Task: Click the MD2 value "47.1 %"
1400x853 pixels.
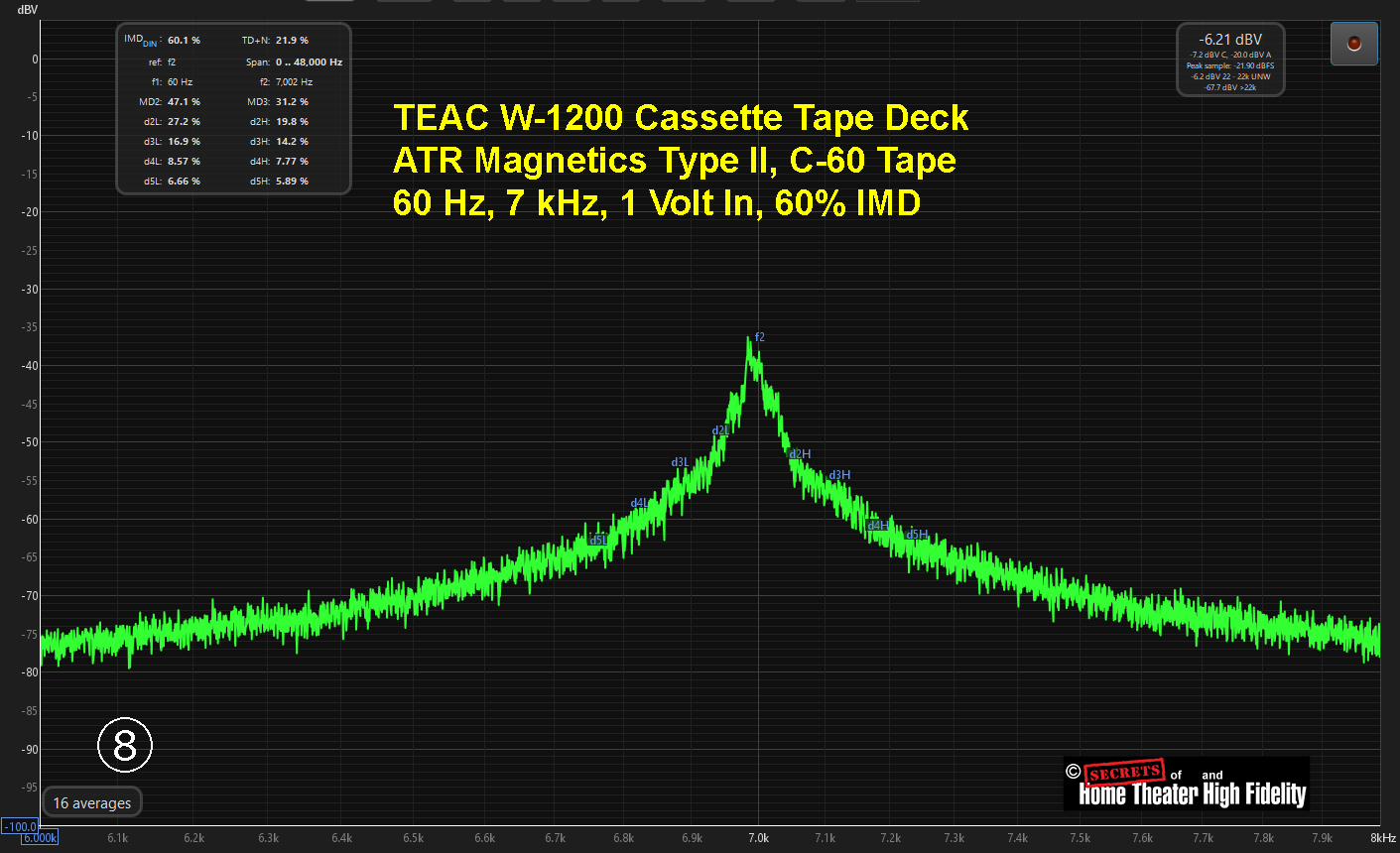Action: 184,102
